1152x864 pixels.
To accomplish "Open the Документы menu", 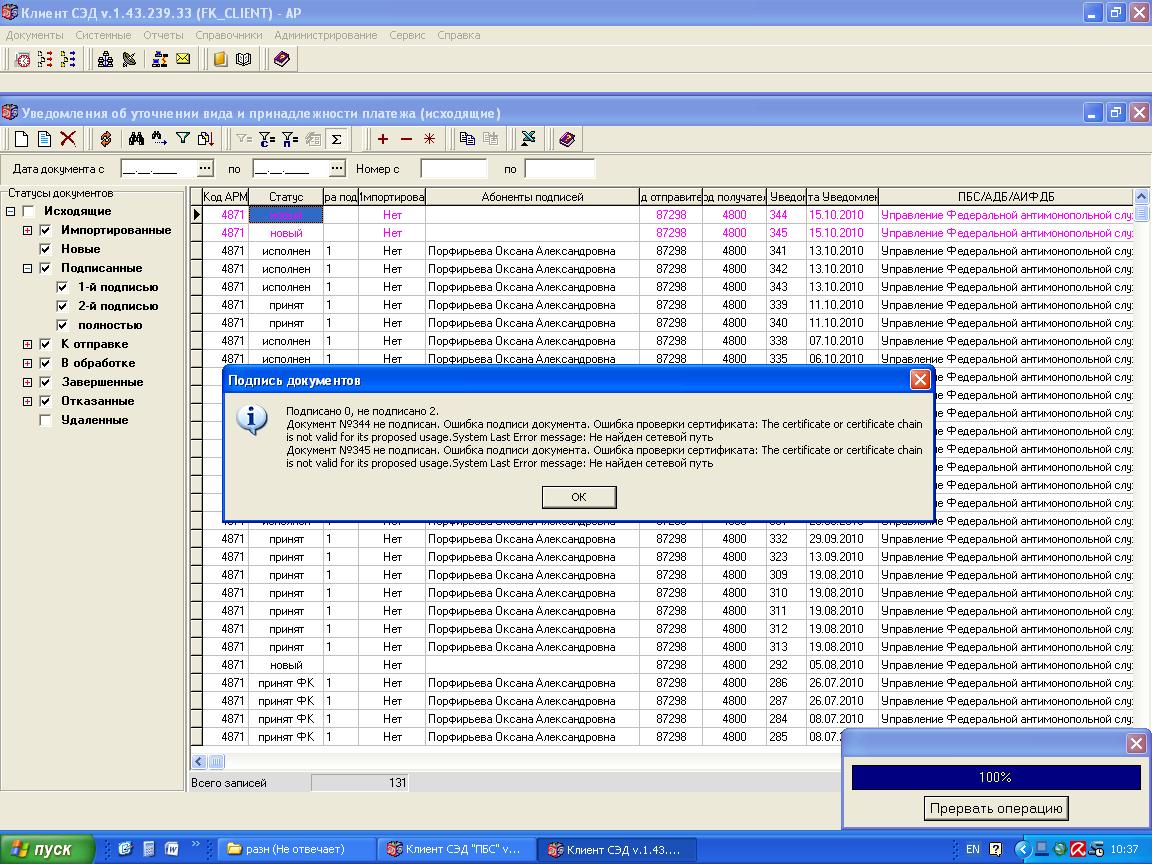I will (x=34, y=35).
